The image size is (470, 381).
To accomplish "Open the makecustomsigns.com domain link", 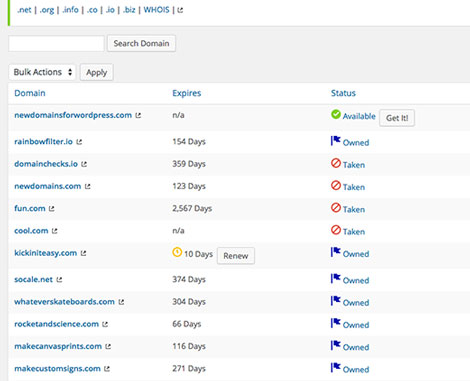I will click(57, 369).
